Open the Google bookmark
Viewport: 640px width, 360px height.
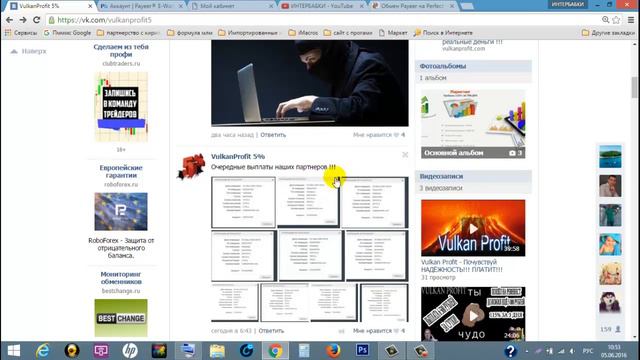(x=67, y=33)
